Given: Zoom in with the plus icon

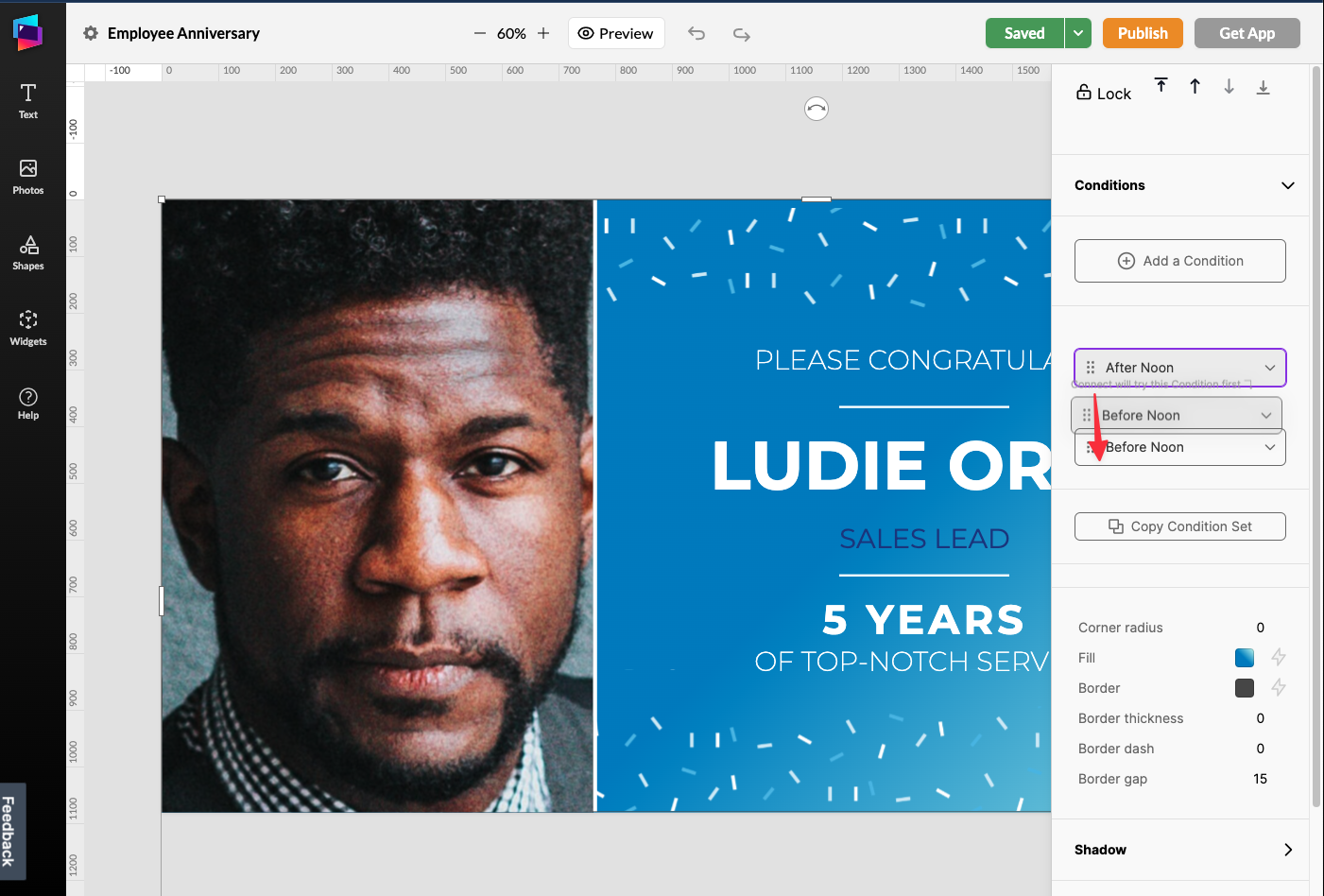Looking at the screenshot, I should 543,33.
